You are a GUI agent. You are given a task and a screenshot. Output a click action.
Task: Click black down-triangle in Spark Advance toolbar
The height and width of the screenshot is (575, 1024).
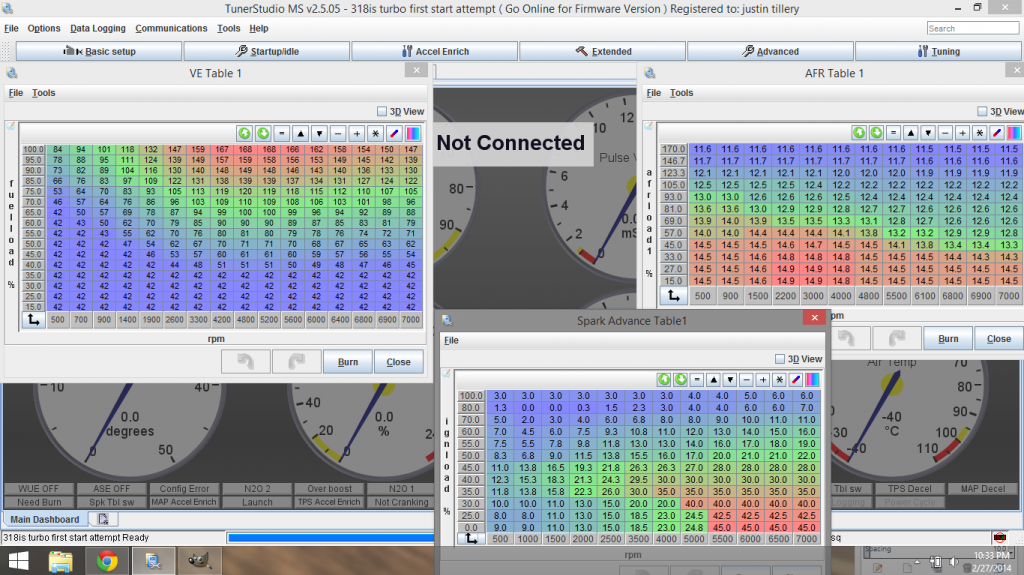point(730,380)
